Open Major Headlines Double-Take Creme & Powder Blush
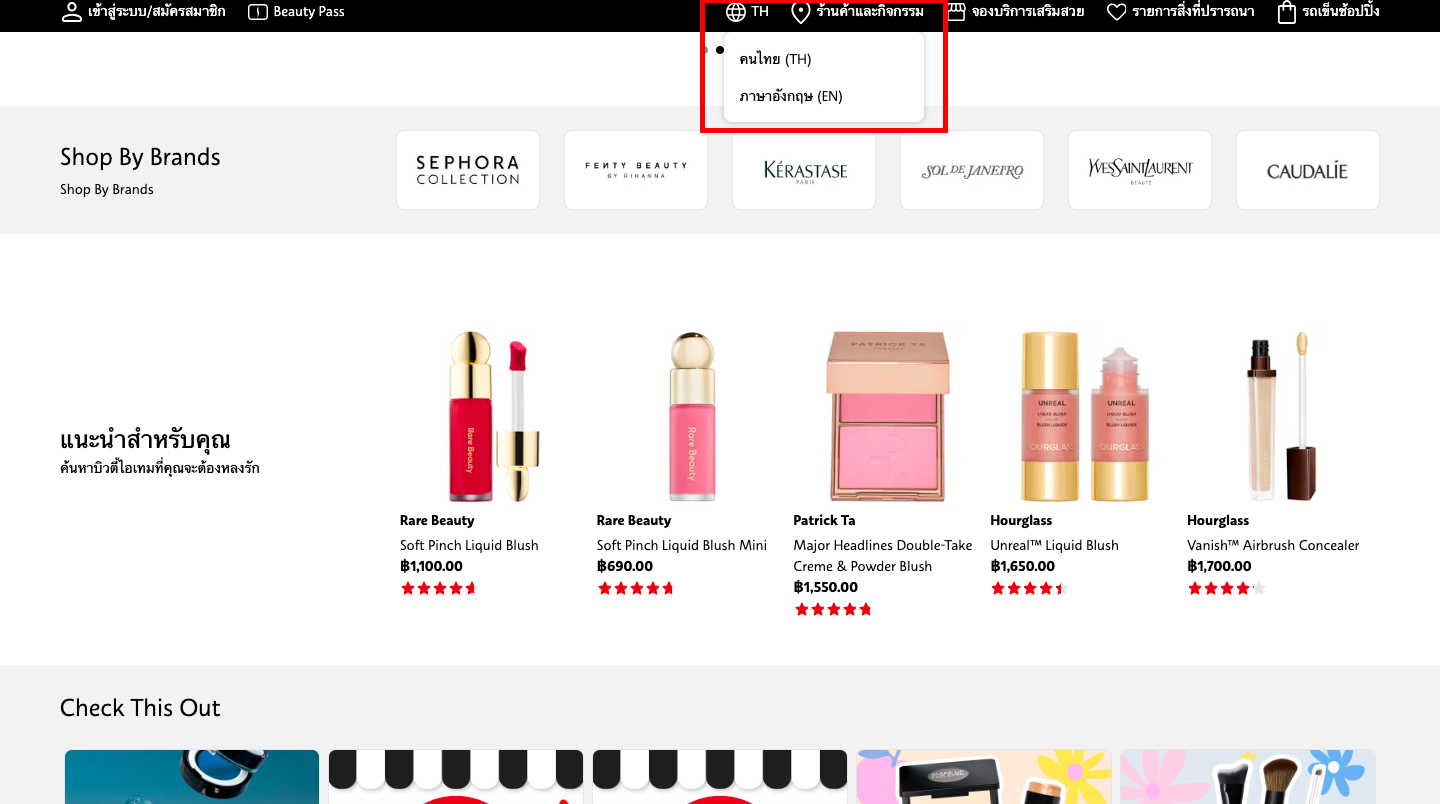 coord(883,556)
